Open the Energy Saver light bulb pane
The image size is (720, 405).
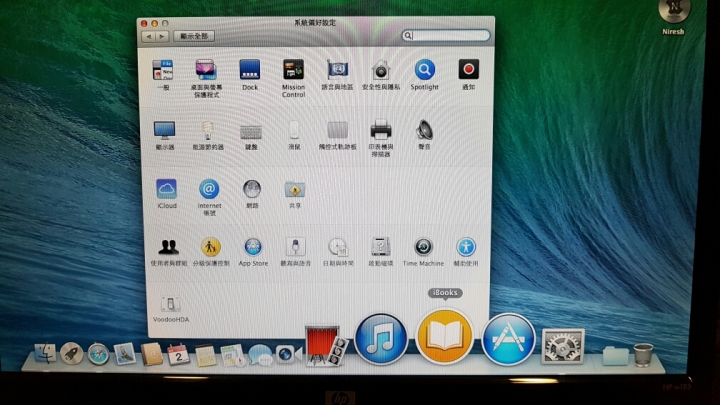[x=208, y=130]
